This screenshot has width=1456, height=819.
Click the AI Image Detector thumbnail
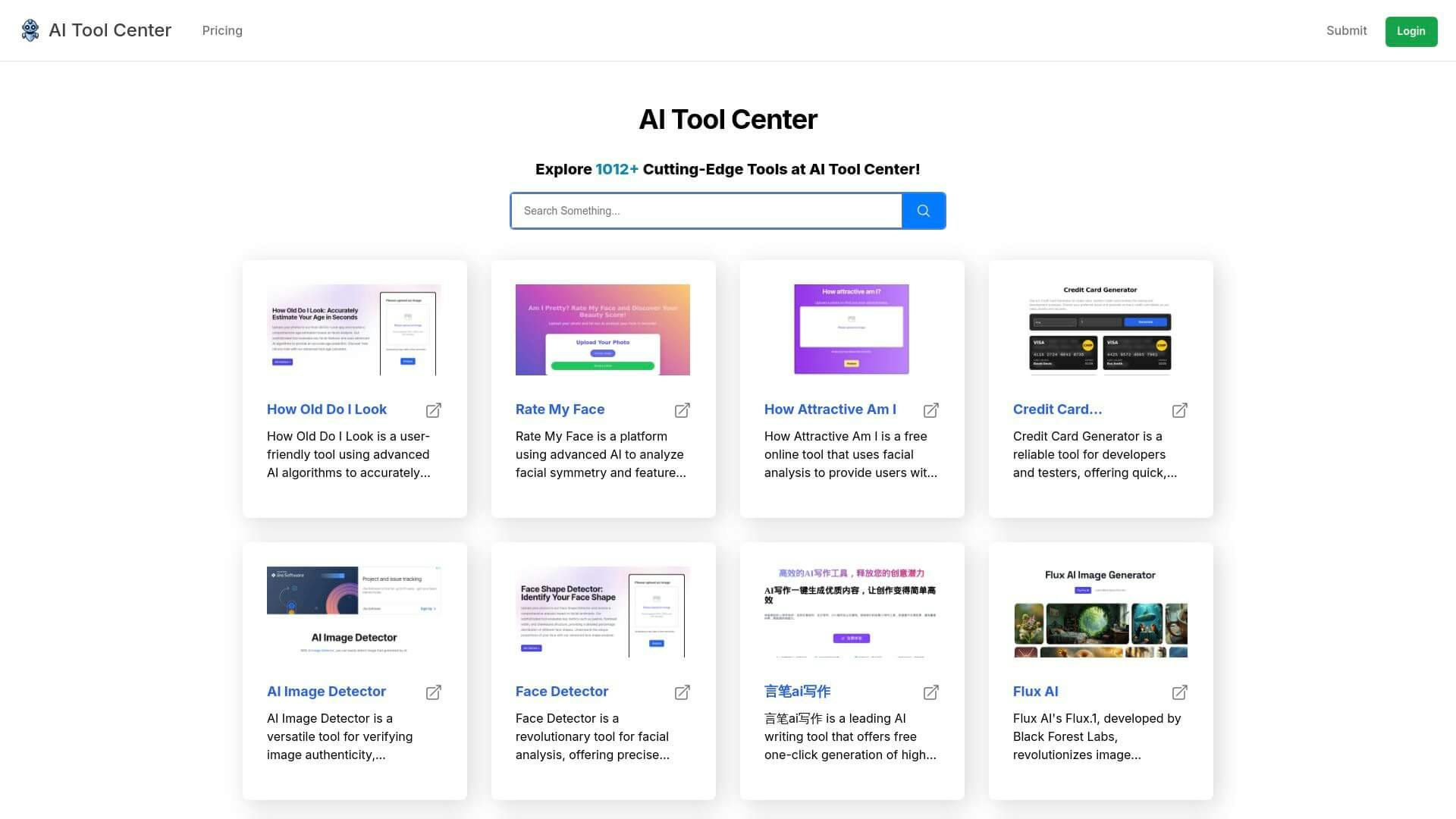click(354, 612)
